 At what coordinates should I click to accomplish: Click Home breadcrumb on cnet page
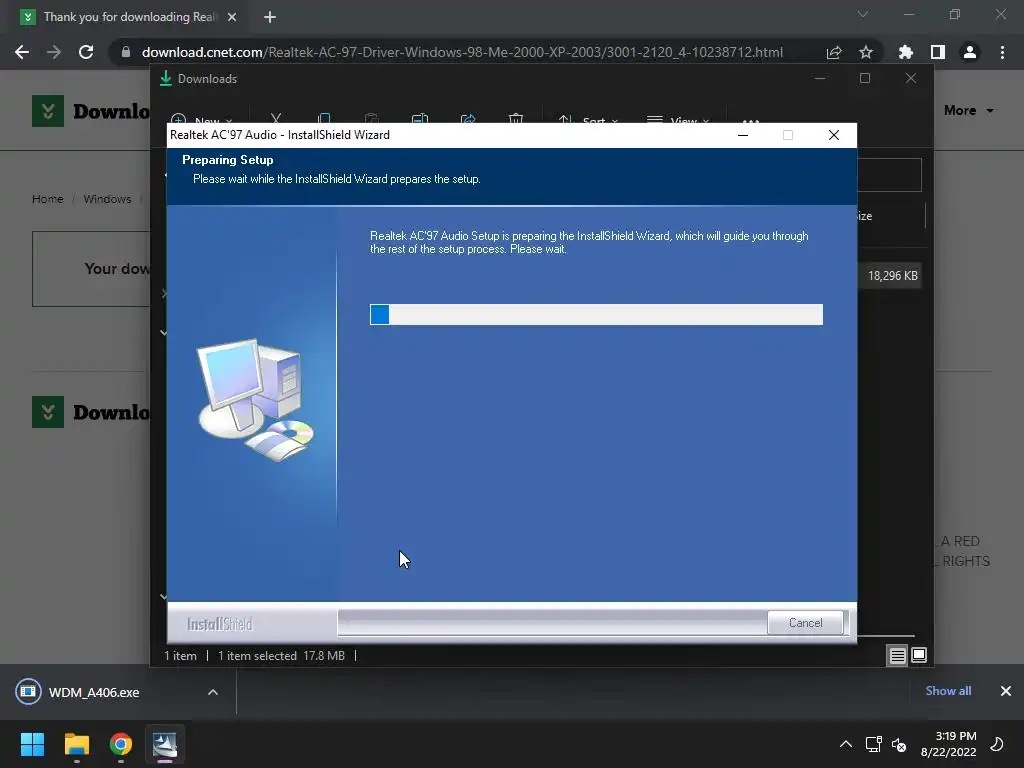tap(48, 199)
